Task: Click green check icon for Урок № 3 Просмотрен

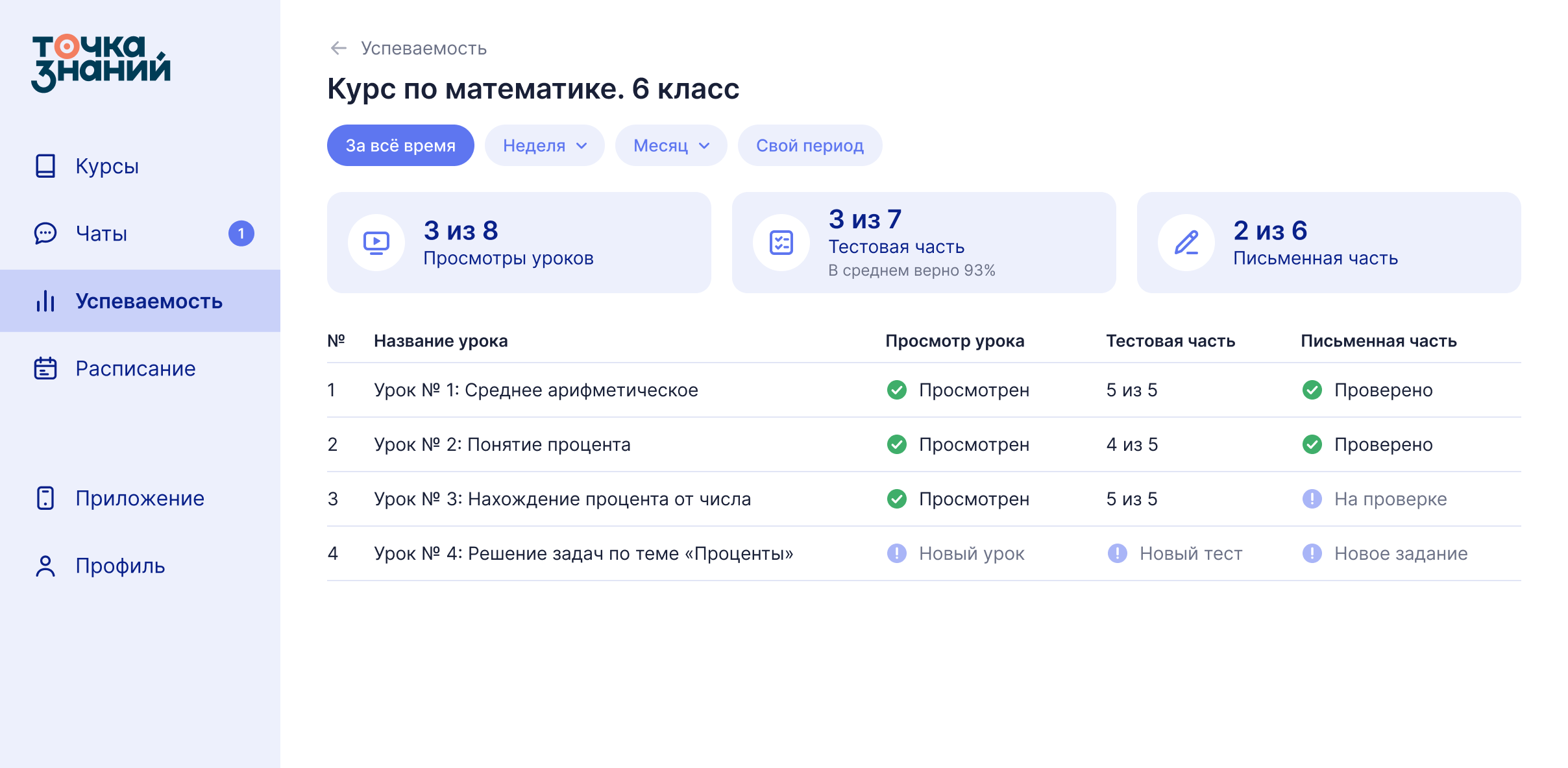Action: pyautogui.click(x=897, y=499)
